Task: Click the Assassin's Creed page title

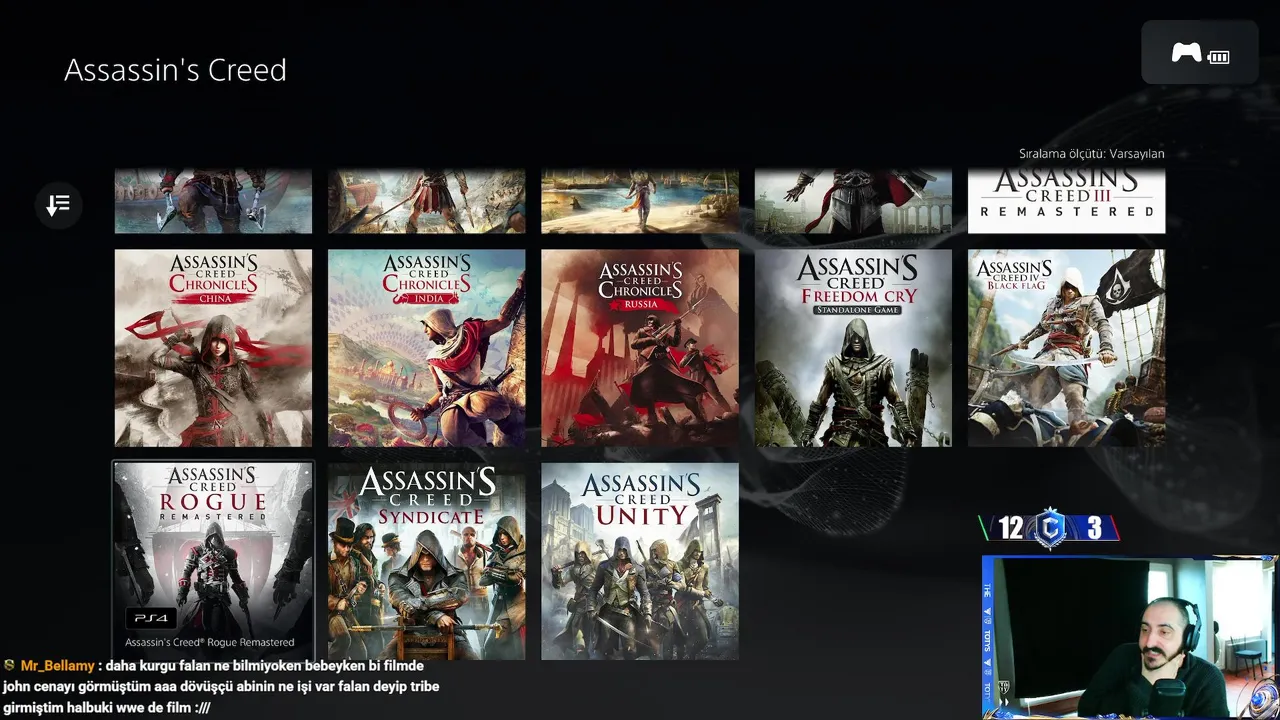Action: click(x=175, y=70)
